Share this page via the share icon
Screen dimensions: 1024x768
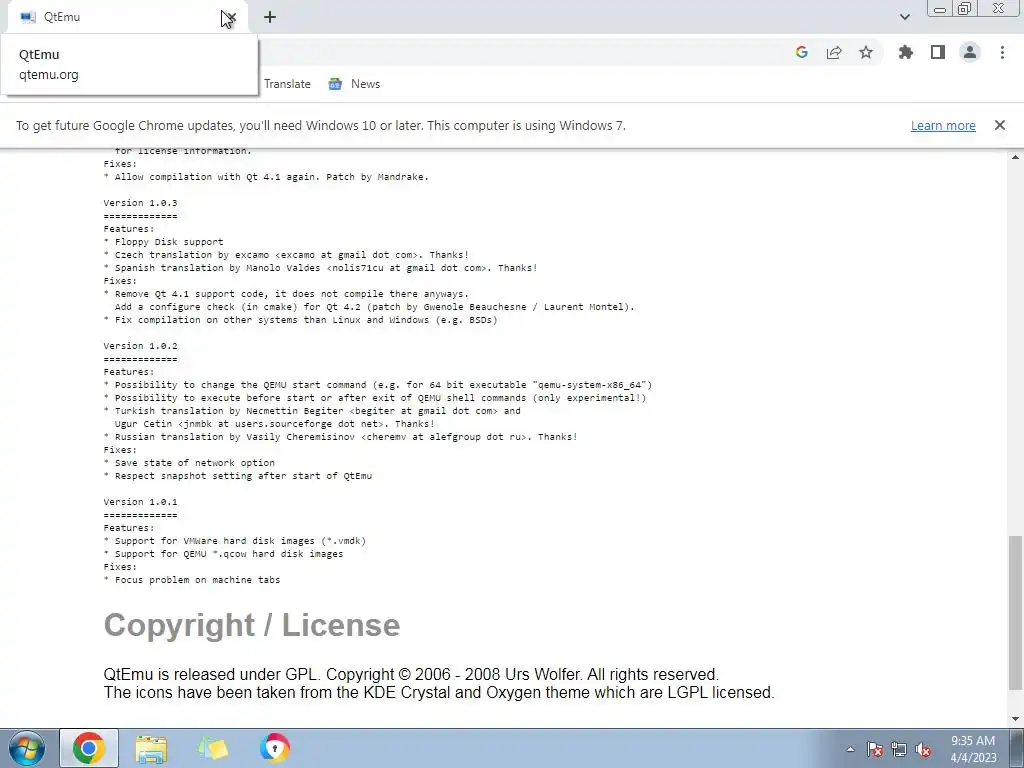[834, 52]
